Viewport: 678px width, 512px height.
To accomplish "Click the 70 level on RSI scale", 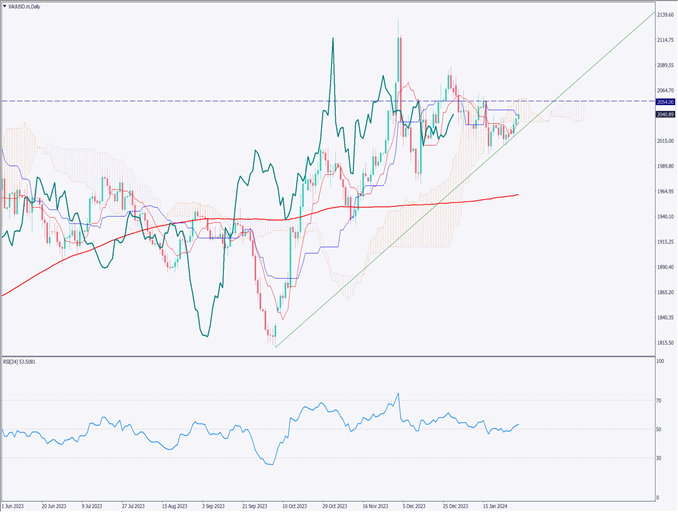I will click(x=659, y=400).
